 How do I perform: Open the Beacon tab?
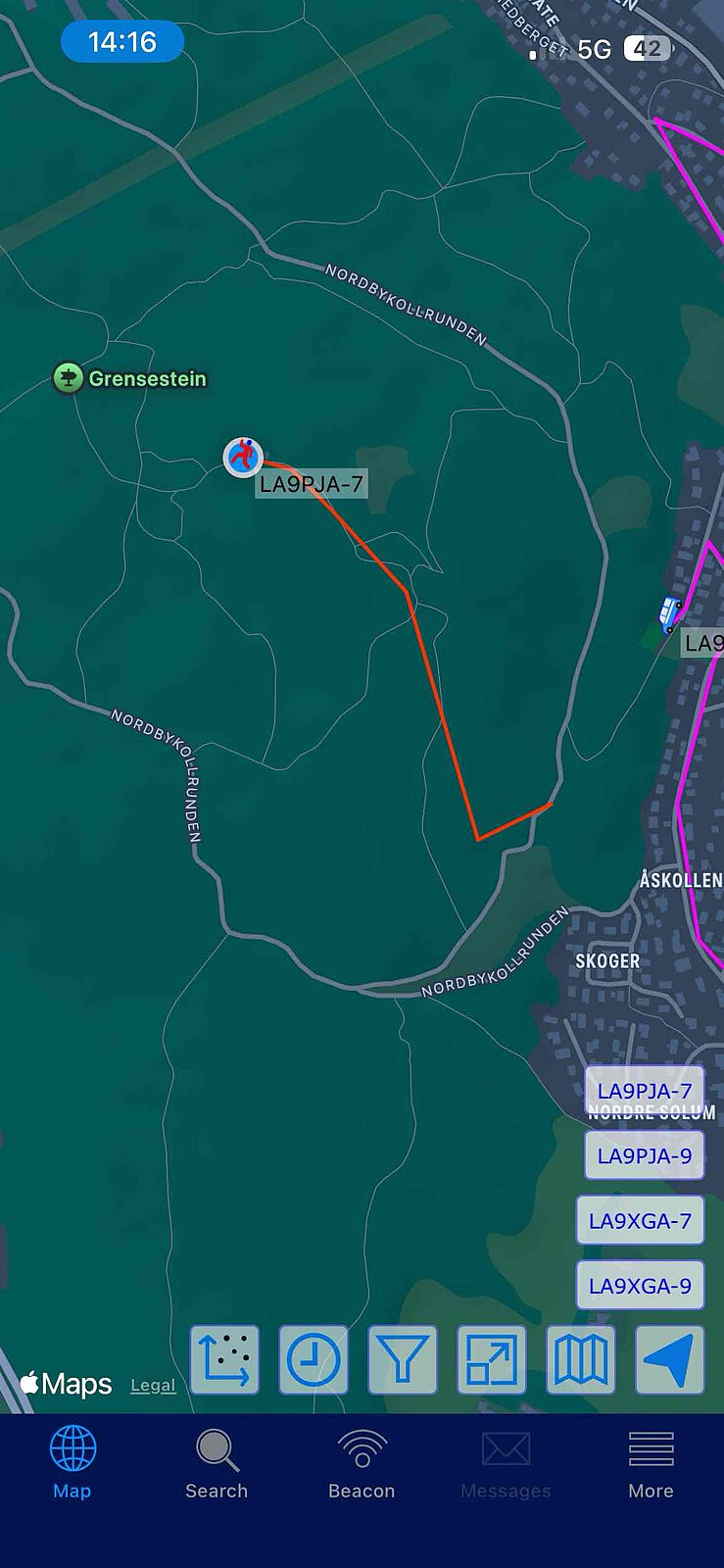362,1462
